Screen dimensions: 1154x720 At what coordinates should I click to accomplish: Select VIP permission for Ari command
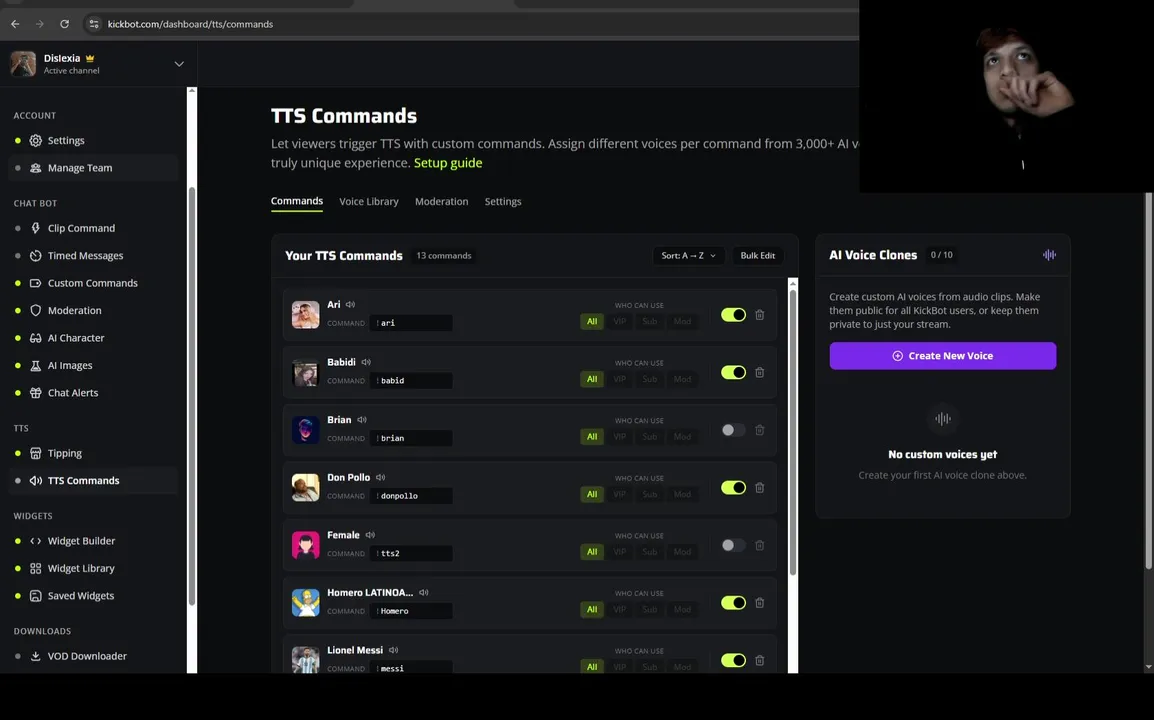pos(620,321)
